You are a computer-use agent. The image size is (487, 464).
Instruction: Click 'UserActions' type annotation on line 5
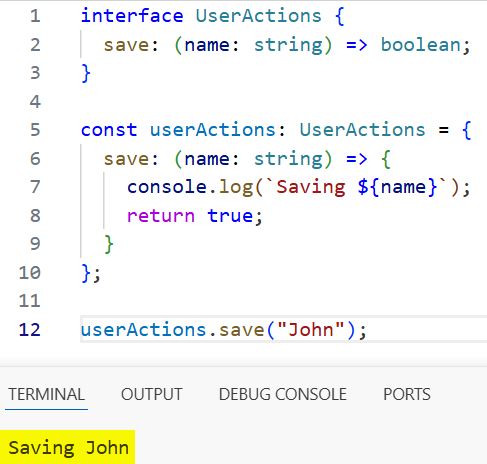click(x=363, y=130)
